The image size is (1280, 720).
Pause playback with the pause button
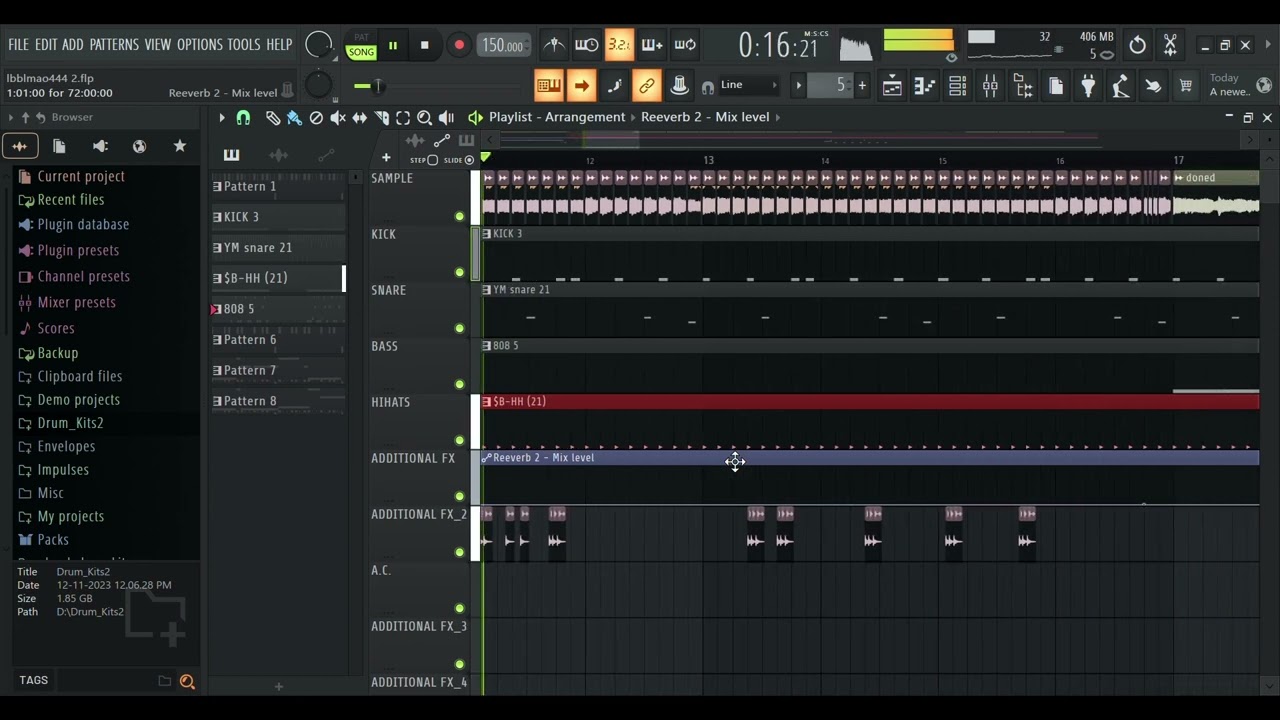393,45
